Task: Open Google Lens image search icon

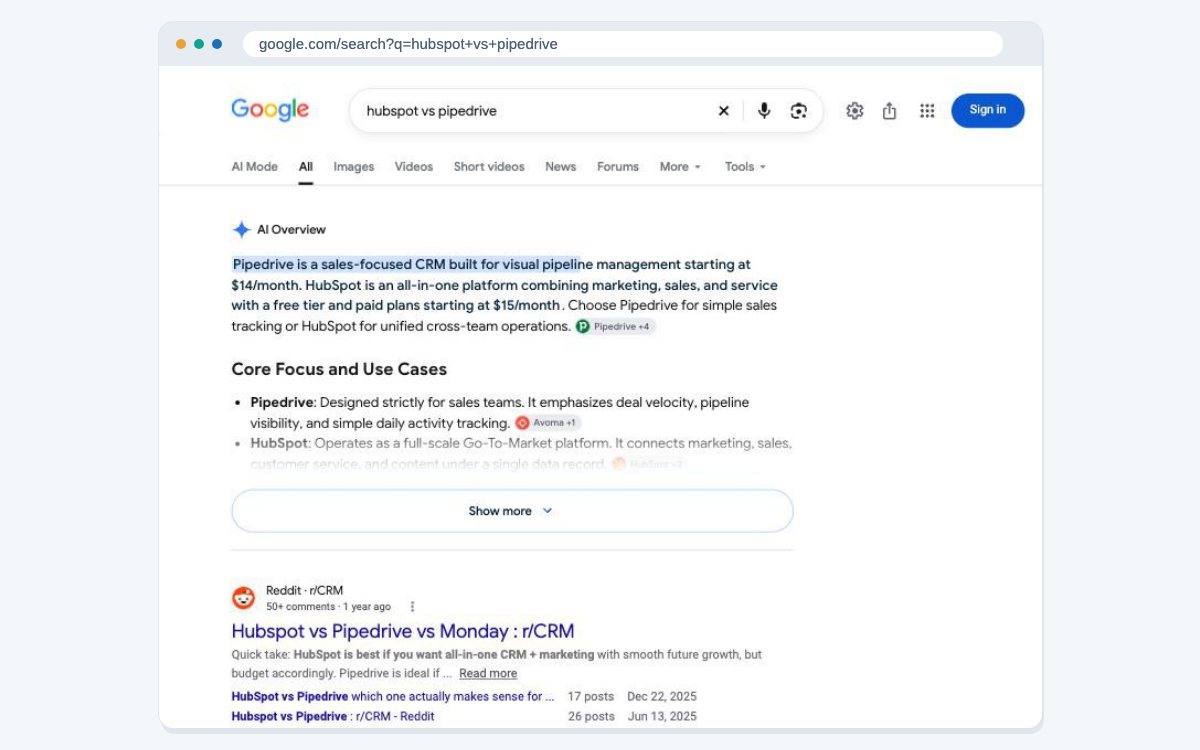Action: [798, 111]
